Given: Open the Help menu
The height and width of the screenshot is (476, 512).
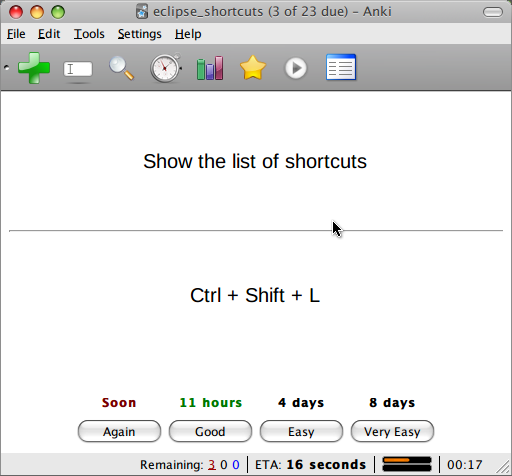Looking at the screenshot, I should pyautogui.click(x=188, y=34).
